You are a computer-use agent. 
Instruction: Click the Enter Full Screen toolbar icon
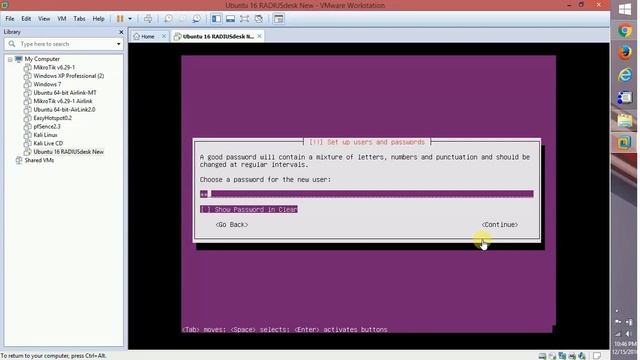coord(244,19)
